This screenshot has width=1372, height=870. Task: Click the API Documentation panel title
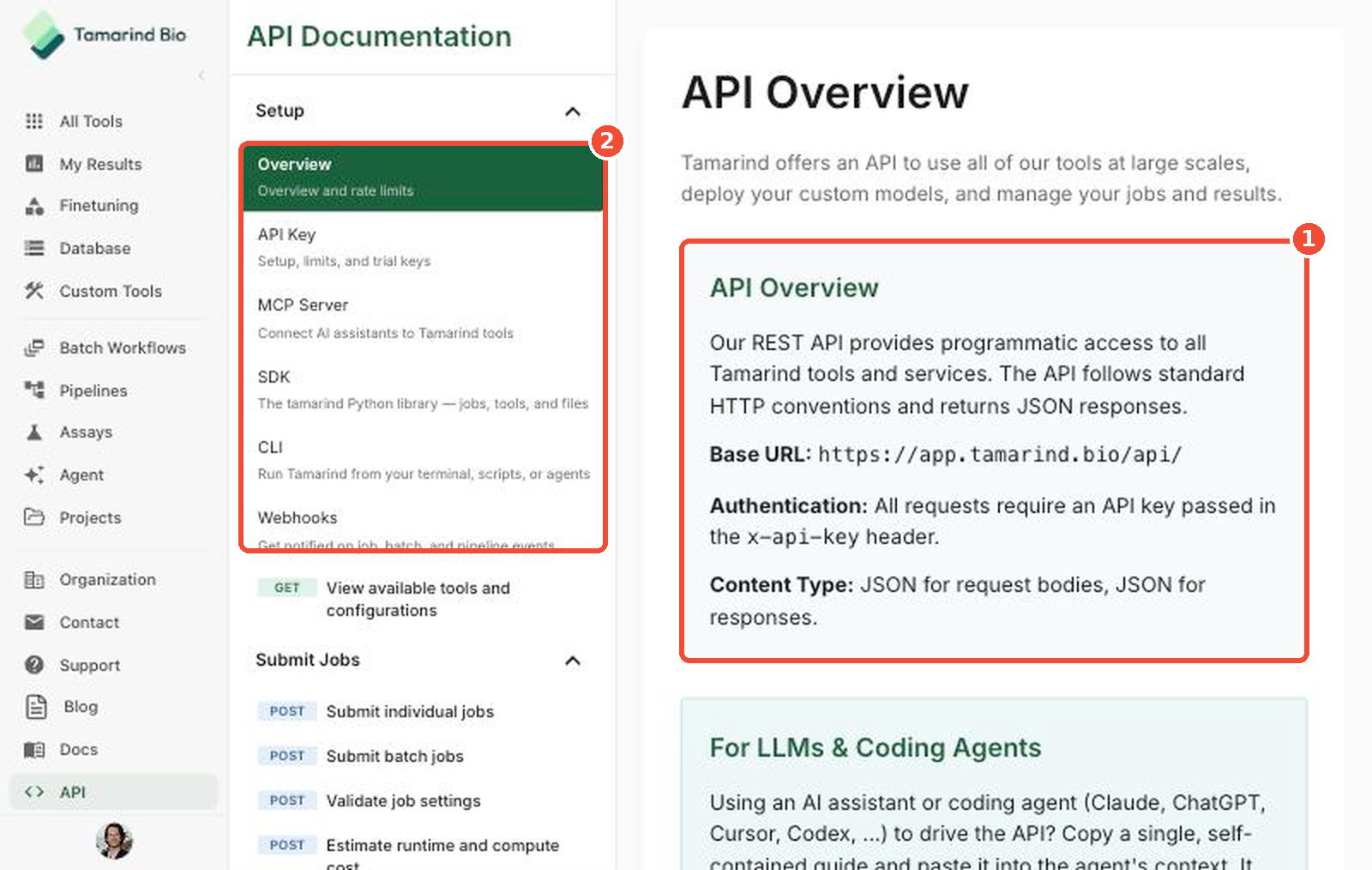point(379,36)
